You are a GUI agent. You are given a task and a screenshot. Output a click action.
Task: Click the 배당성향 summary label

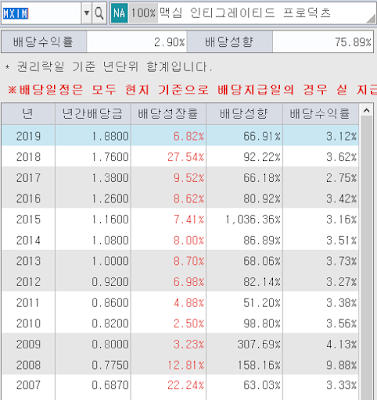(230, 42)
